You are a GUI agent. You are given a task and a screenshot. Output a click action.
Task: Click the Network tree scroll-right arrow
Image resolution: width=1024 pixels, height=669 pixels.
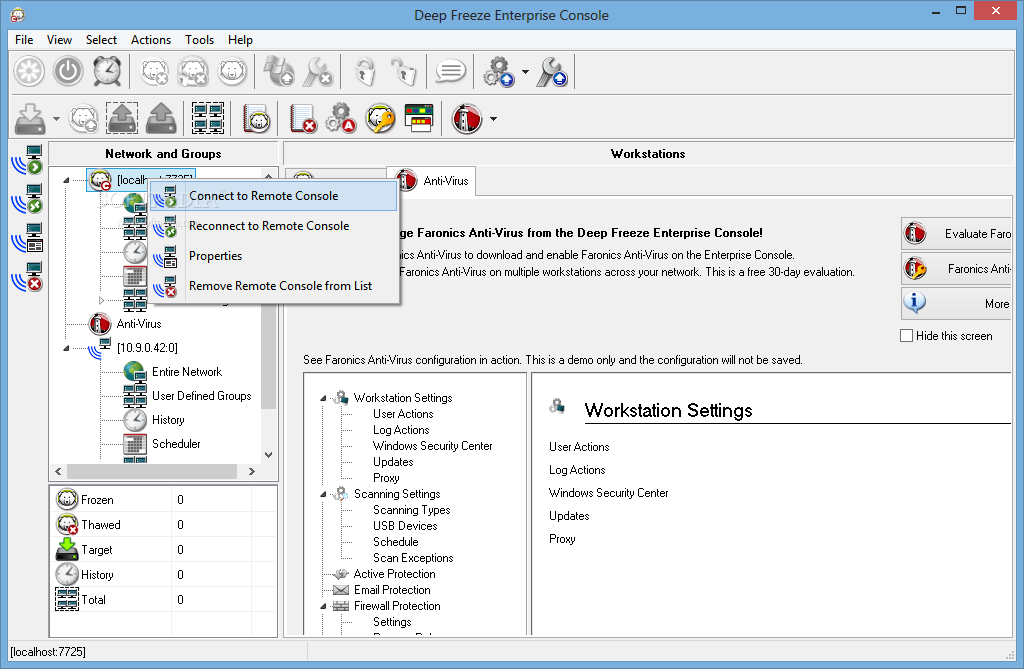[x=252, y=471]
